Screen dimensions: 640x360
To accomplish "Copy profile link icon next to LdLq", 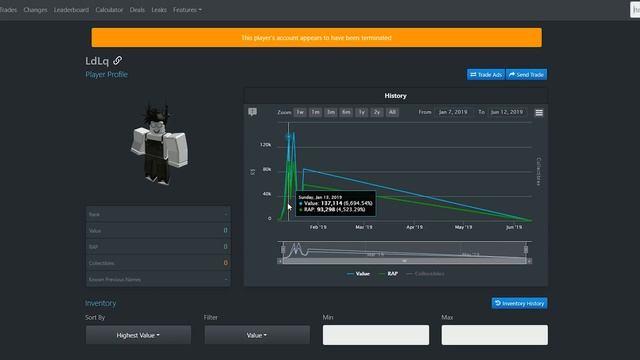I will (118, 60).
